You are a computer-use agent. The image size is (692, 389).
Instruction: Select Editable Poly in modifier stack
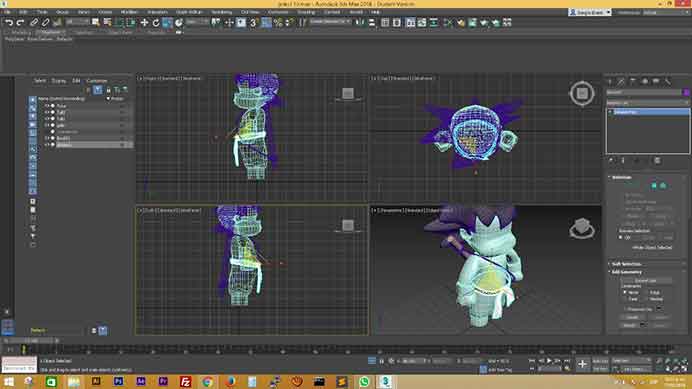pyautogui.click(x=648, y=112)
